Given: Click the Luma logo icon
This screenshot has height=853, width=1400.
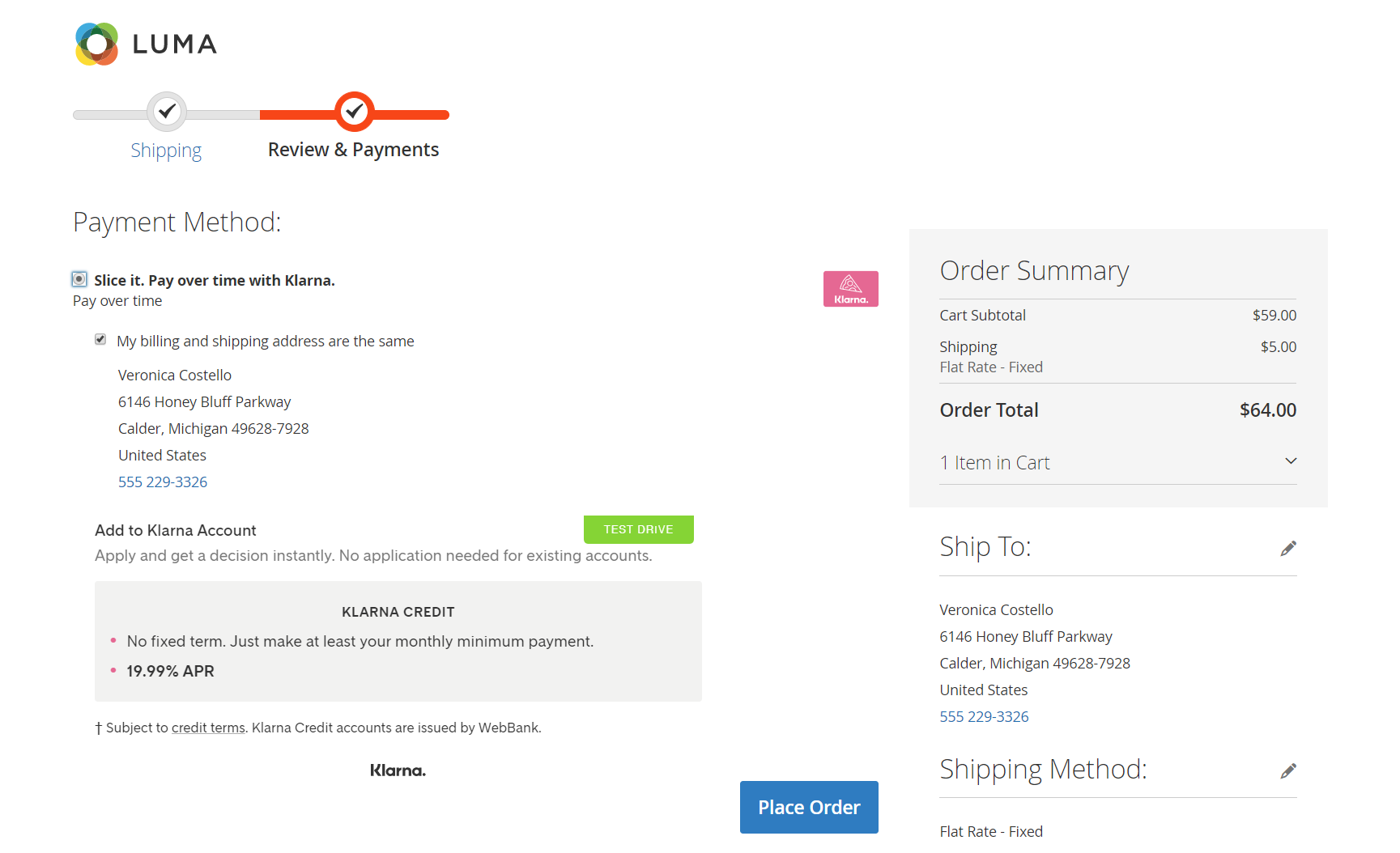Looking at the screenshot, I should [97, 44].
